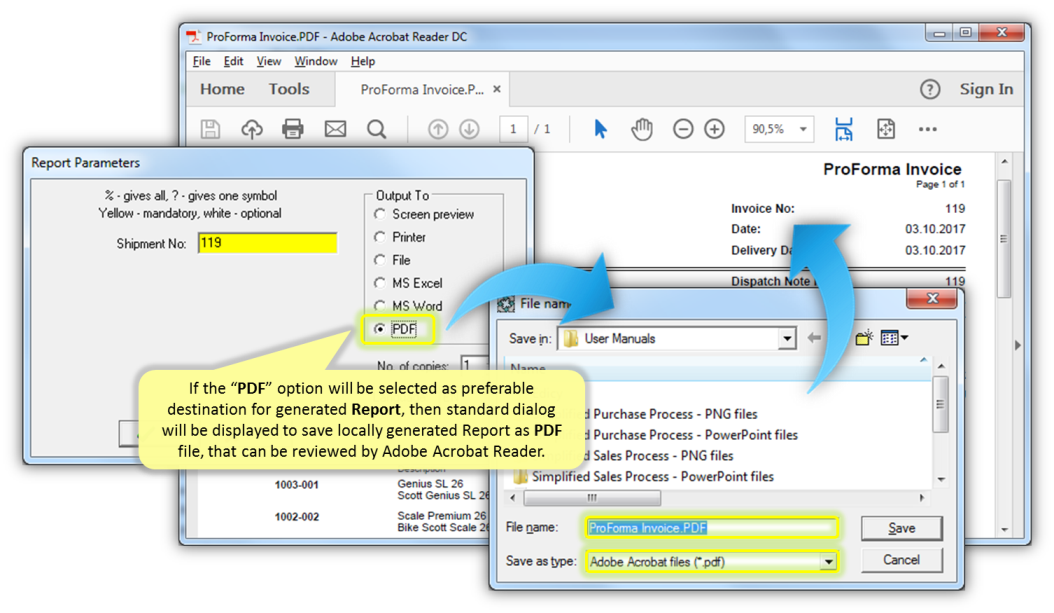The width and height of the screenshot is (1054, 613).
Task: Close the ProForma Invoice document tab
Action: [497, 89]
